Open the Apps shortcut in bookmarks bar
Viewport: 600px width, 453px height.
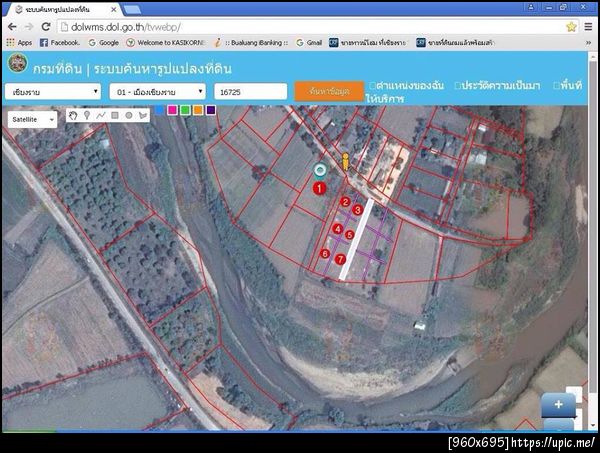pyautogui.click(x=19, y=43)
